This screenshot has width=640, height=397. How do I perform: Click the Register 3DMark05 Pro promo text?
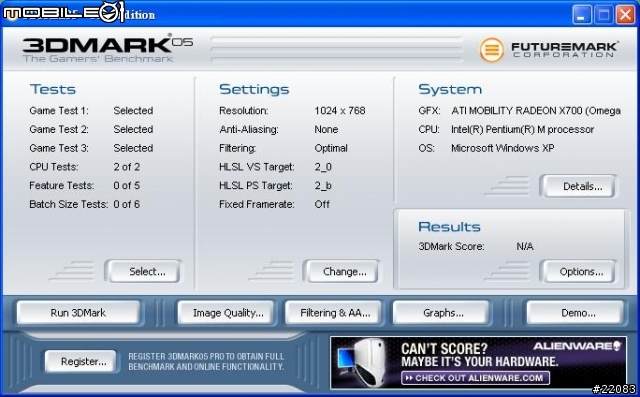tap(206, 362)
